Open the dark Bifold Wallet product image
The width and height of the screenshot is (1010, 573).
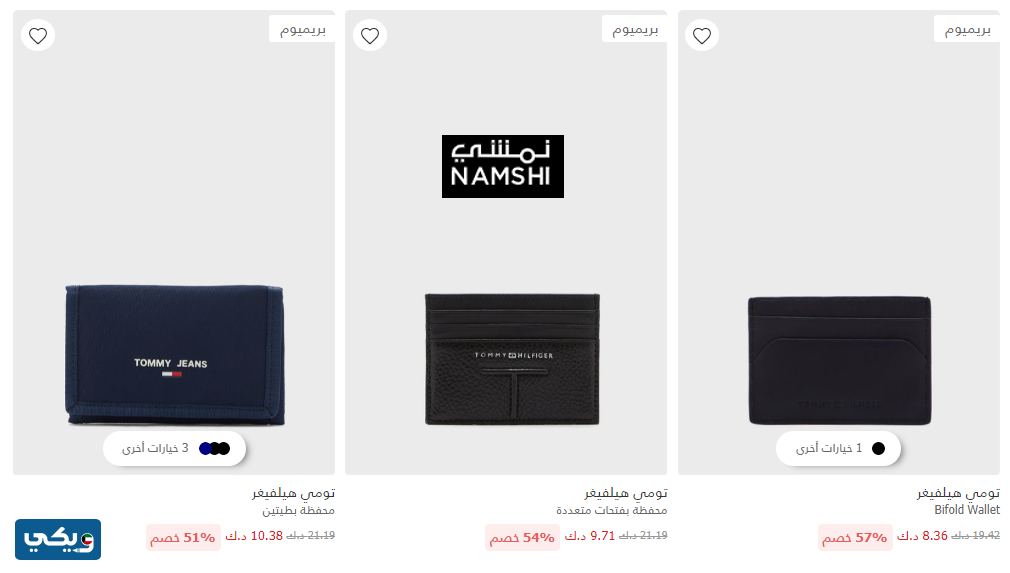click(x=839, y=361)
